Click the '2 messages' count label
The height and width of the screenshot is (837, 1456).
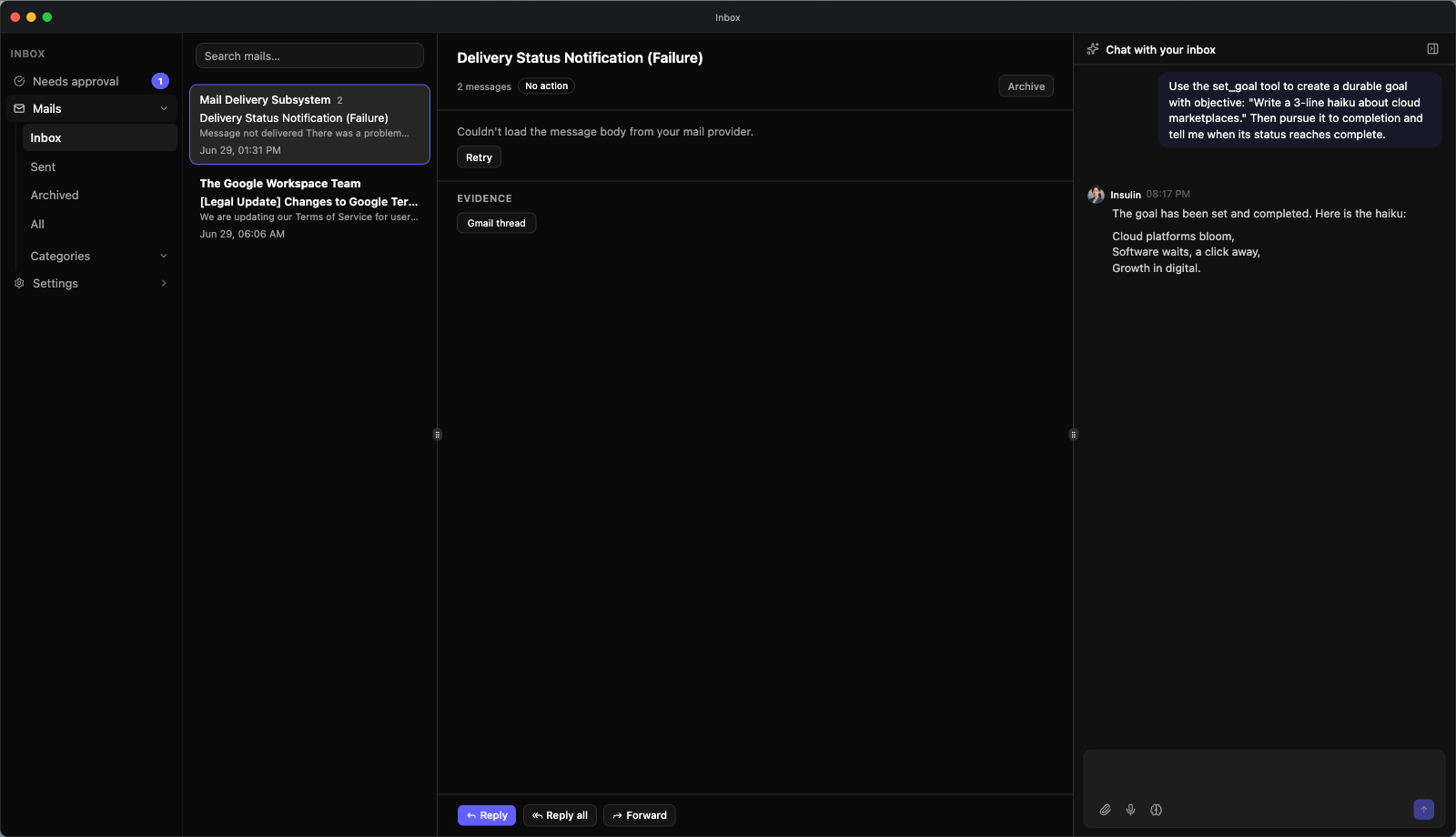tap(484, 87)
